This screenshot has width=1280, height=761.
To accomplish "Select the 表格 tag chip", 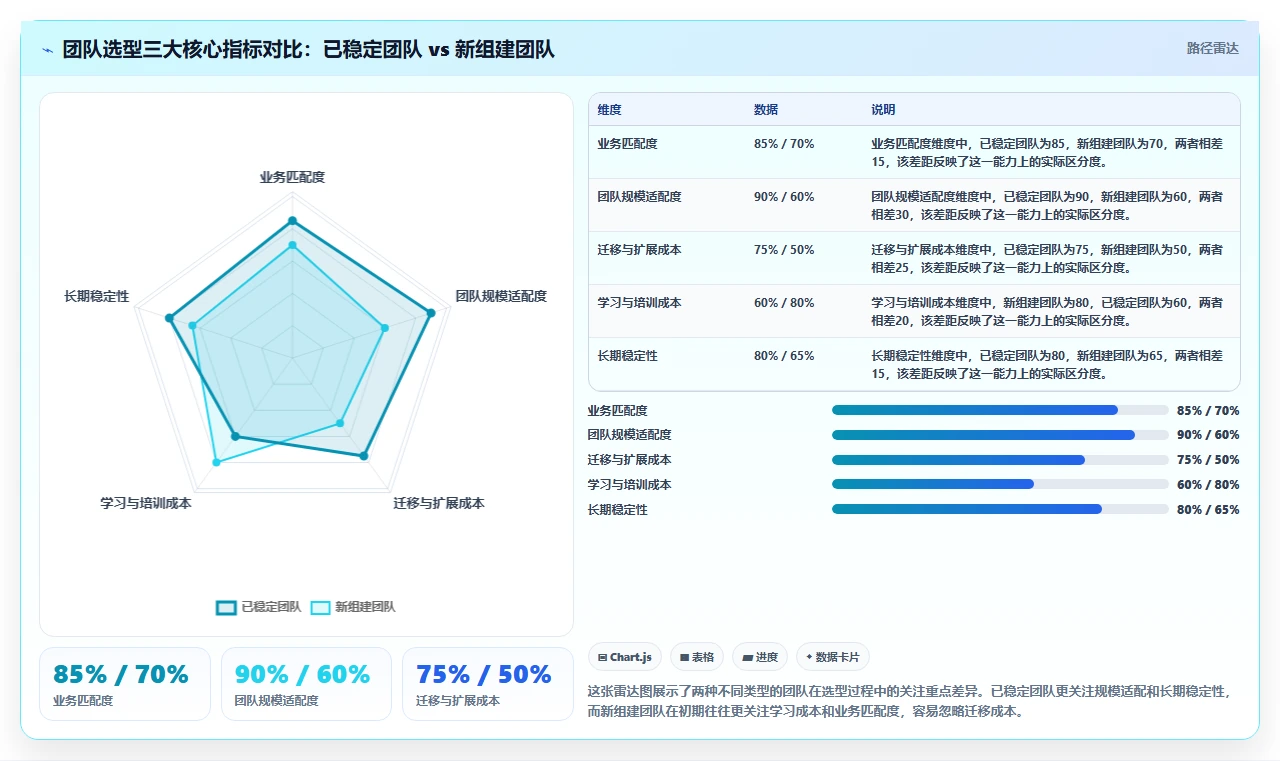I will (697, 657).
